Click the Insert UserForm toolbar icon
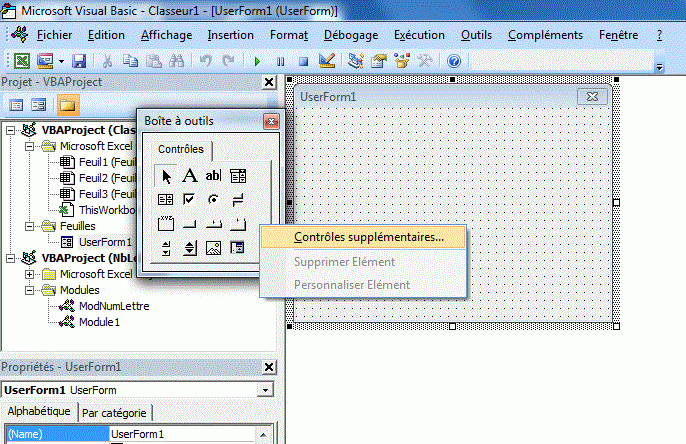The height and width of the screenshot is (444, 686). (45, 61)
